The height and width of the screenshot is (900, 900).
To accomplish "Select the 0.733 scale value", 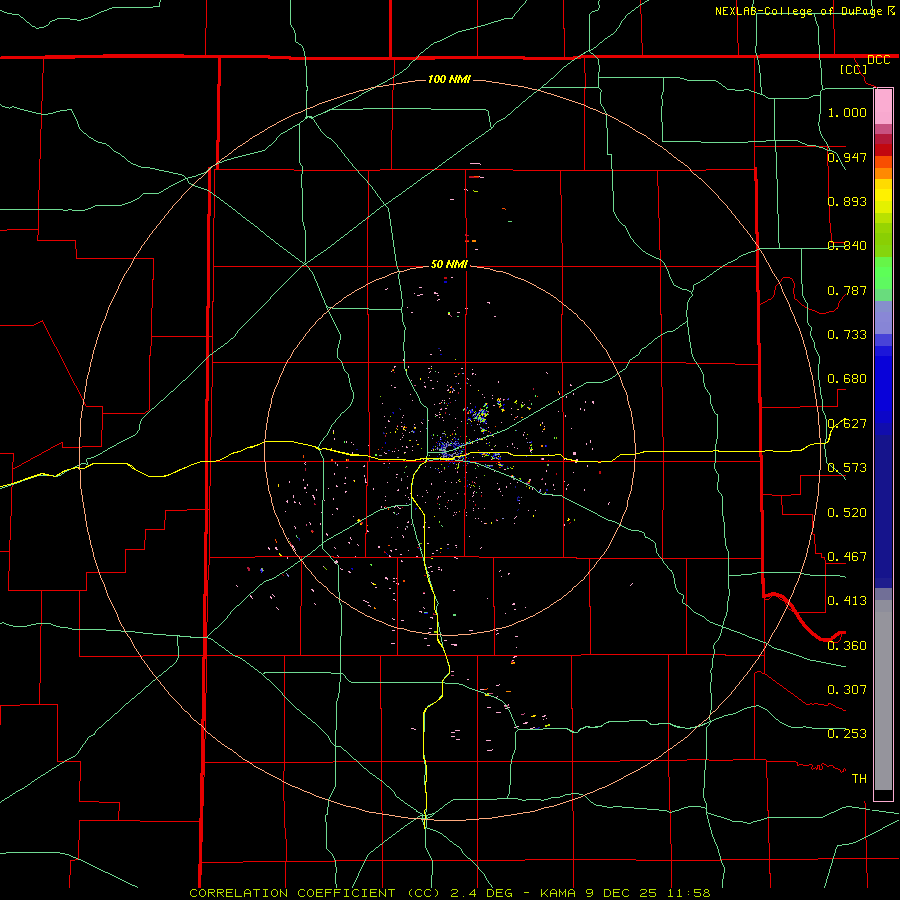I will 847,335.
